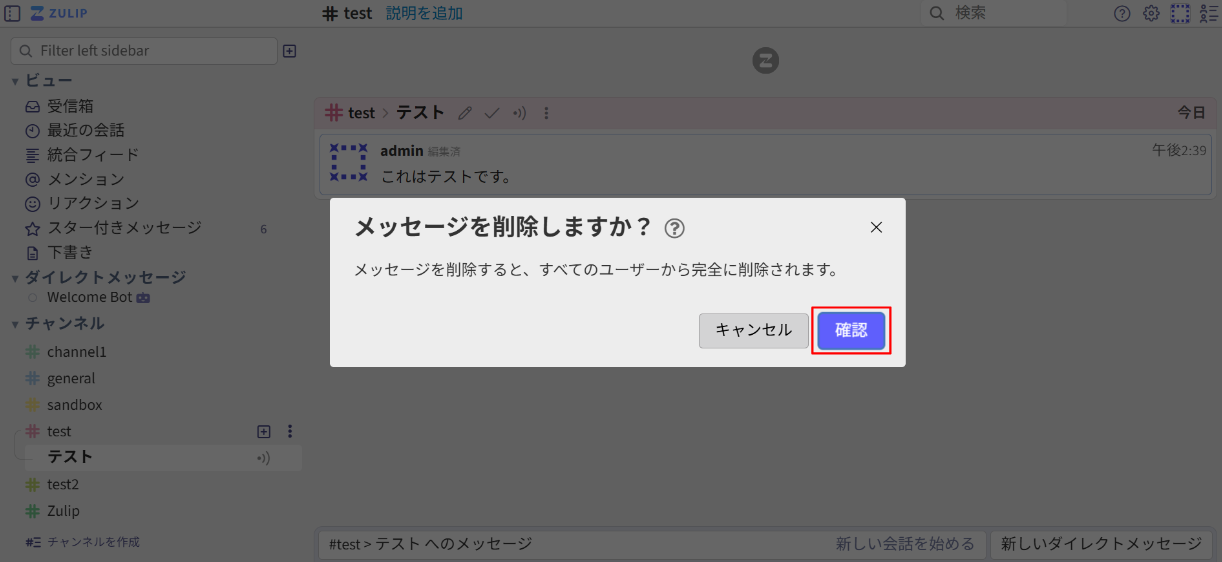Click the compose box for #test > テスト
1222x562 pixels.
(653, 544)
